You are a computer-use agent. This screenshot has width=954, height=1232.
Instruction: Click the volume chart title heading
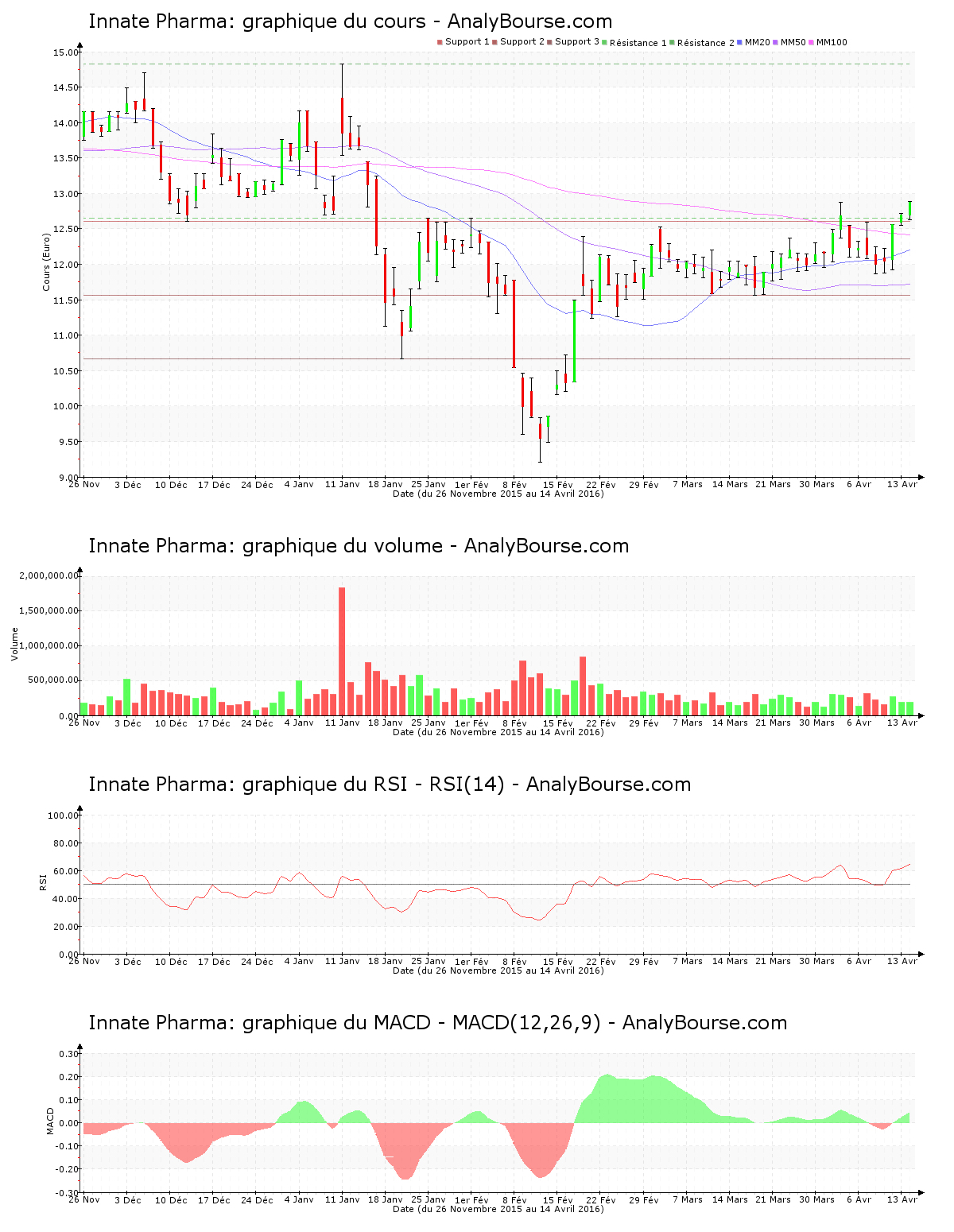(x=359, y=546)
